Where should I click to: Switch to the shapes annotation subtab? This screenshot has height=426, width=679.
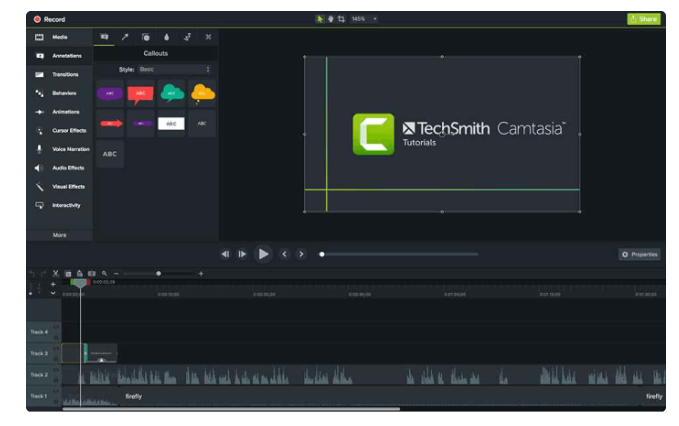pos(146,37)
